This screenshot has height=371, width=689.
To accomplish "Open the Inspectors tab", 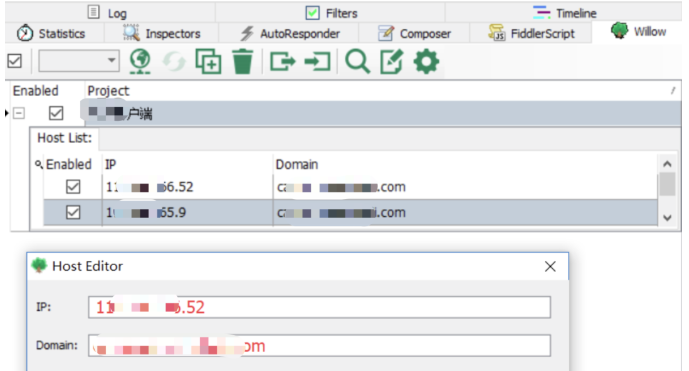I will tap(161, 33).
